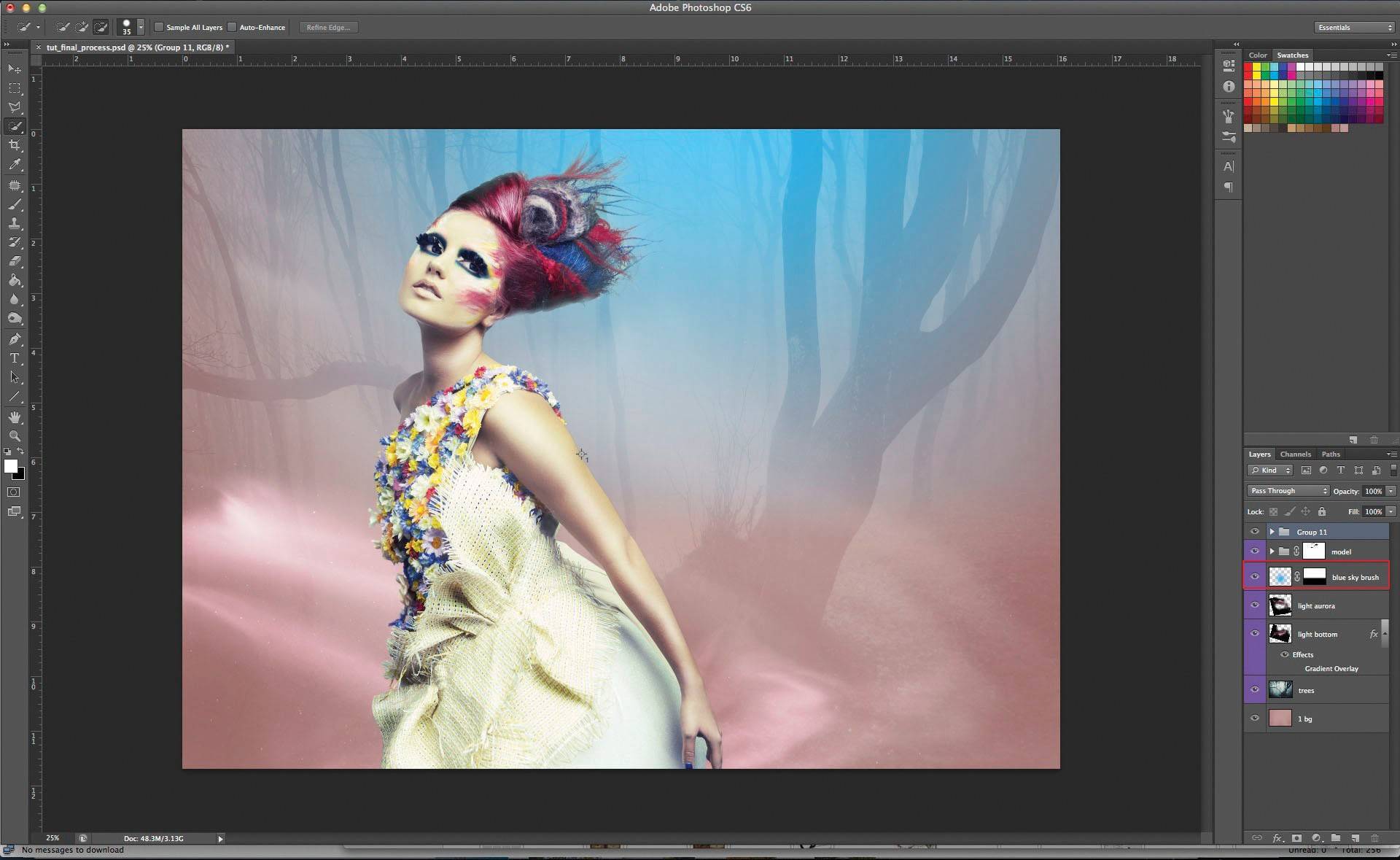Select the Lasso tool
Image resolution: width=1400 pixels, height=860 pixels.
click(15, 107)
